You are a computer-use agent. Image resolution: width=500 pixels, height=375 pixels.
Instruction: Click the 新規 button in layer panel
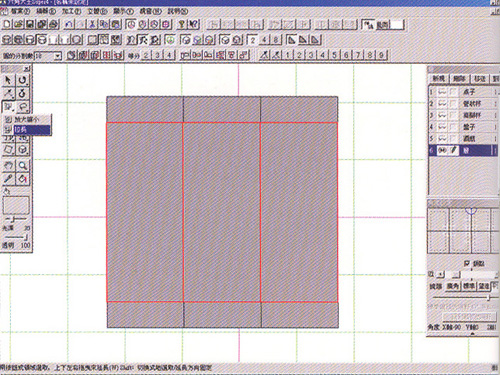tap(439, 79)
